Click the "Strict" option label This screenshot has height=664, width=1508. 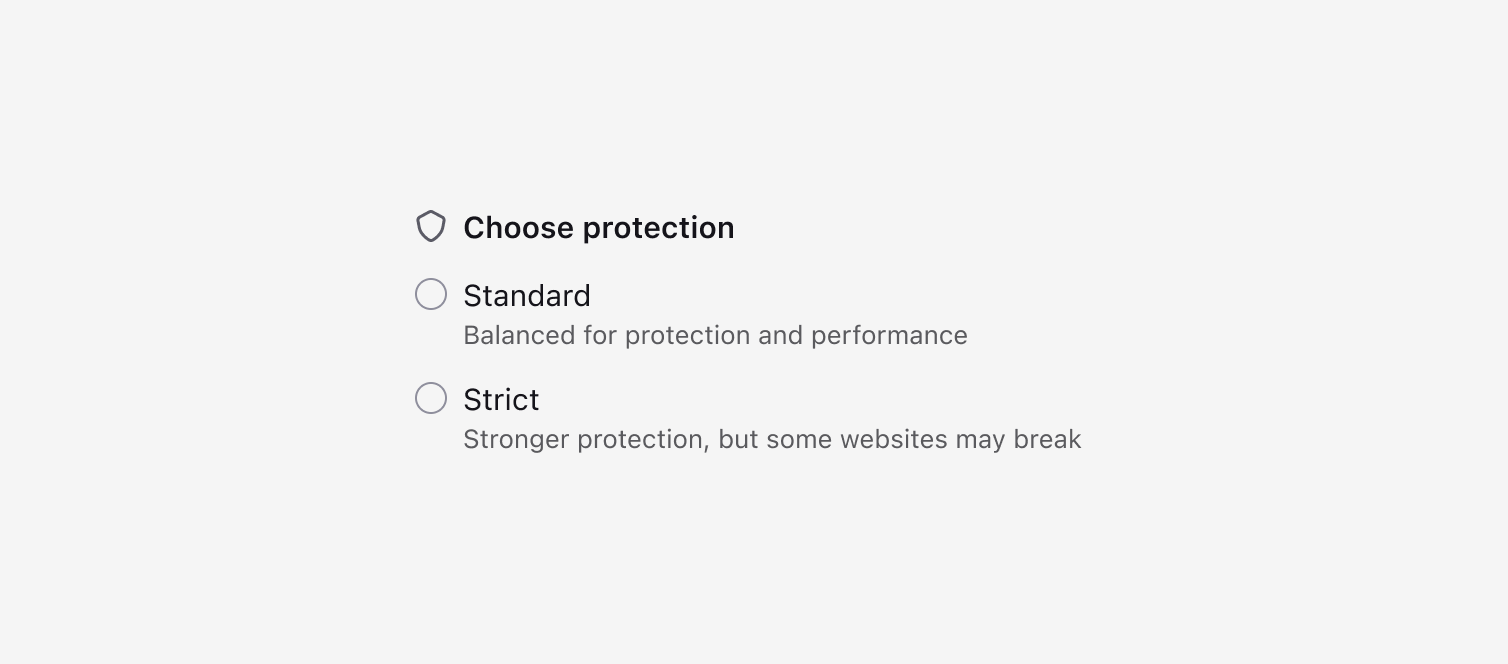point(501,400)
